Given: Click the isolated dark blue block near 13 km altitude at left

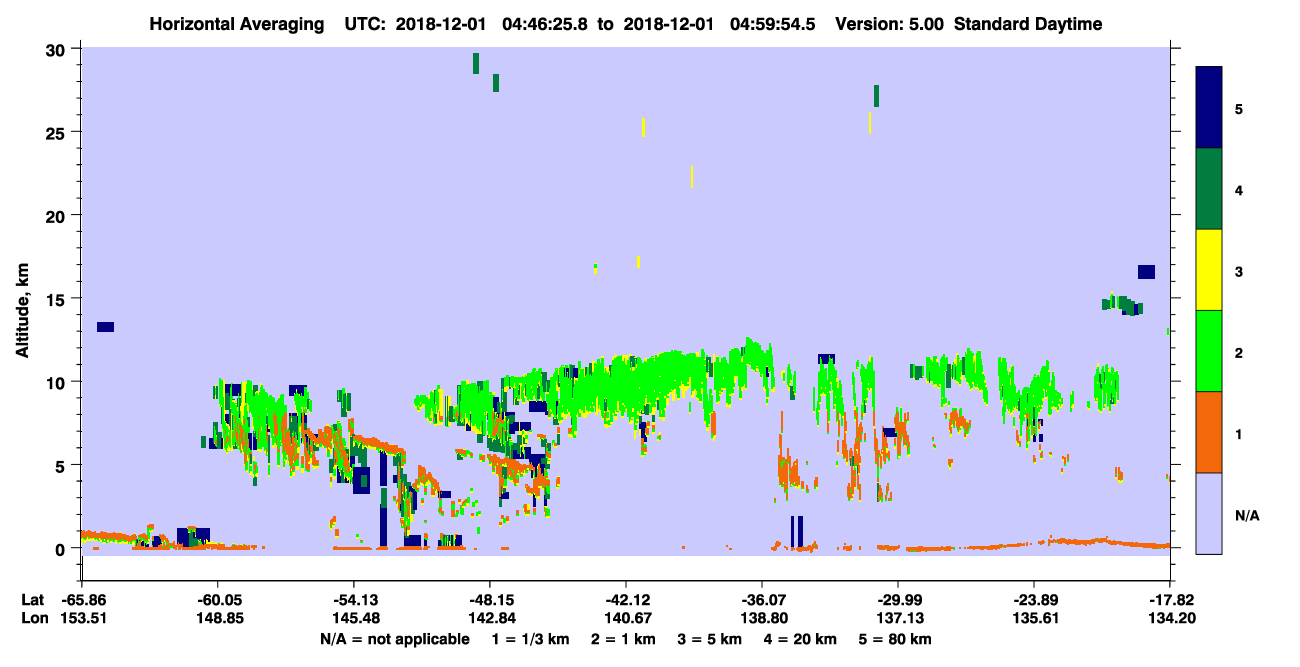Looking at the screenshot, I should tap(105, 327).
